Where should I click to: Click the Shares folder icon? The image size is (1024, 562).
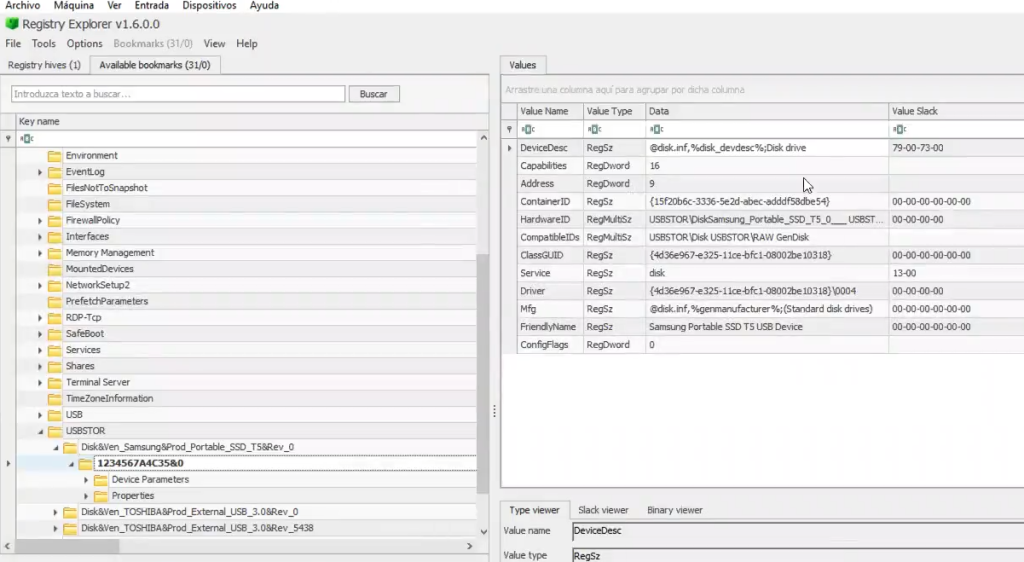[x=55, y=366]
